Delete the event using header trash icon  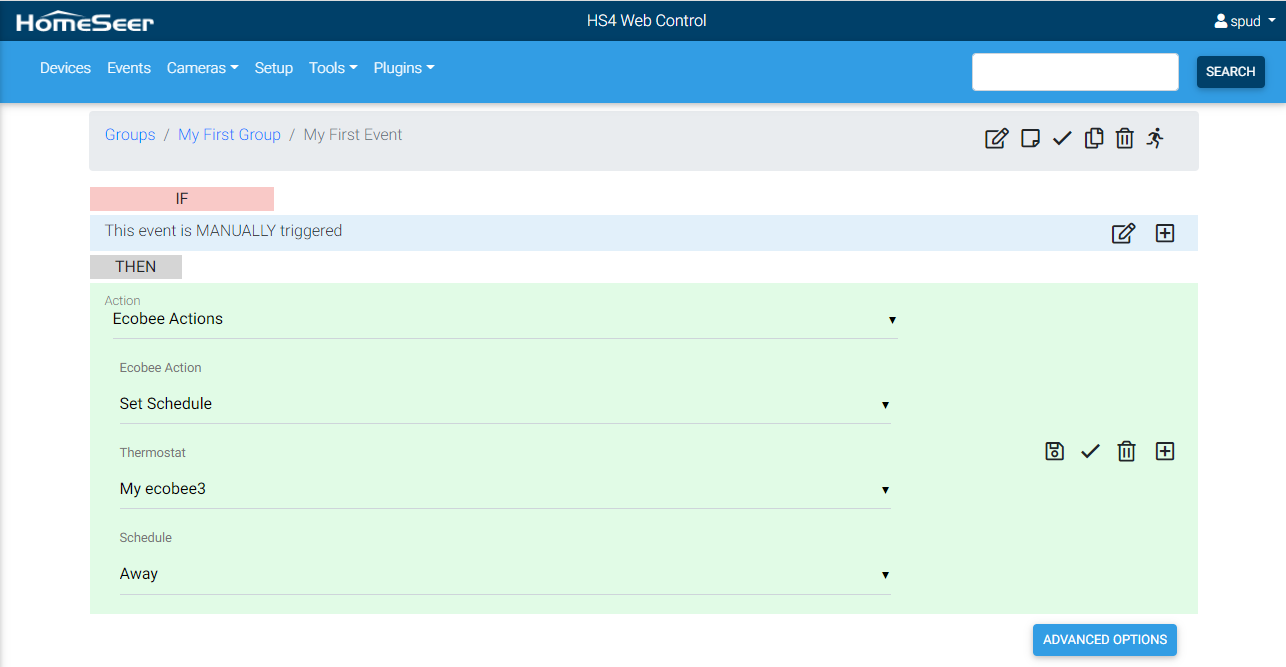tap(1124, 139)
